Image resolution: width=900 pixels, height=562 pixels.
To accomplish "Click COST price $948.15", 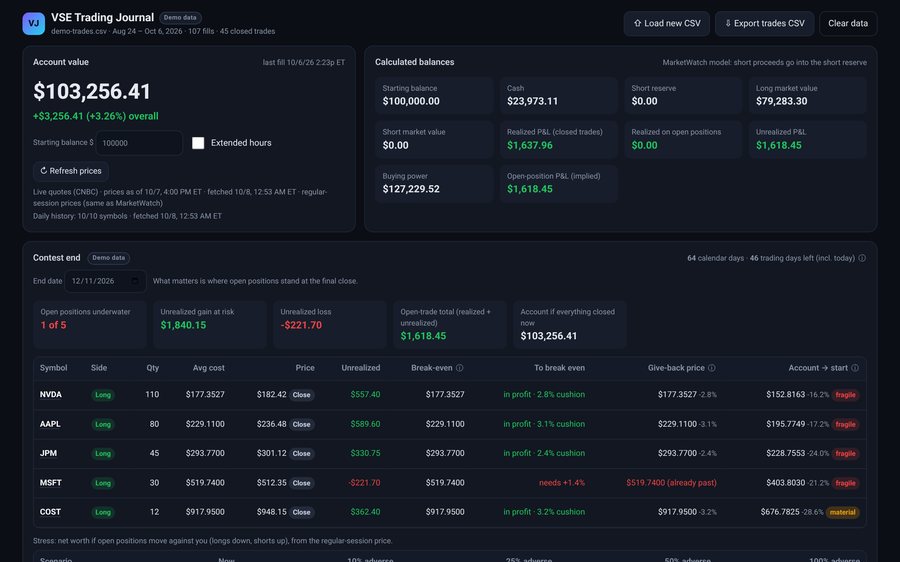I will [x=271, y=511].
